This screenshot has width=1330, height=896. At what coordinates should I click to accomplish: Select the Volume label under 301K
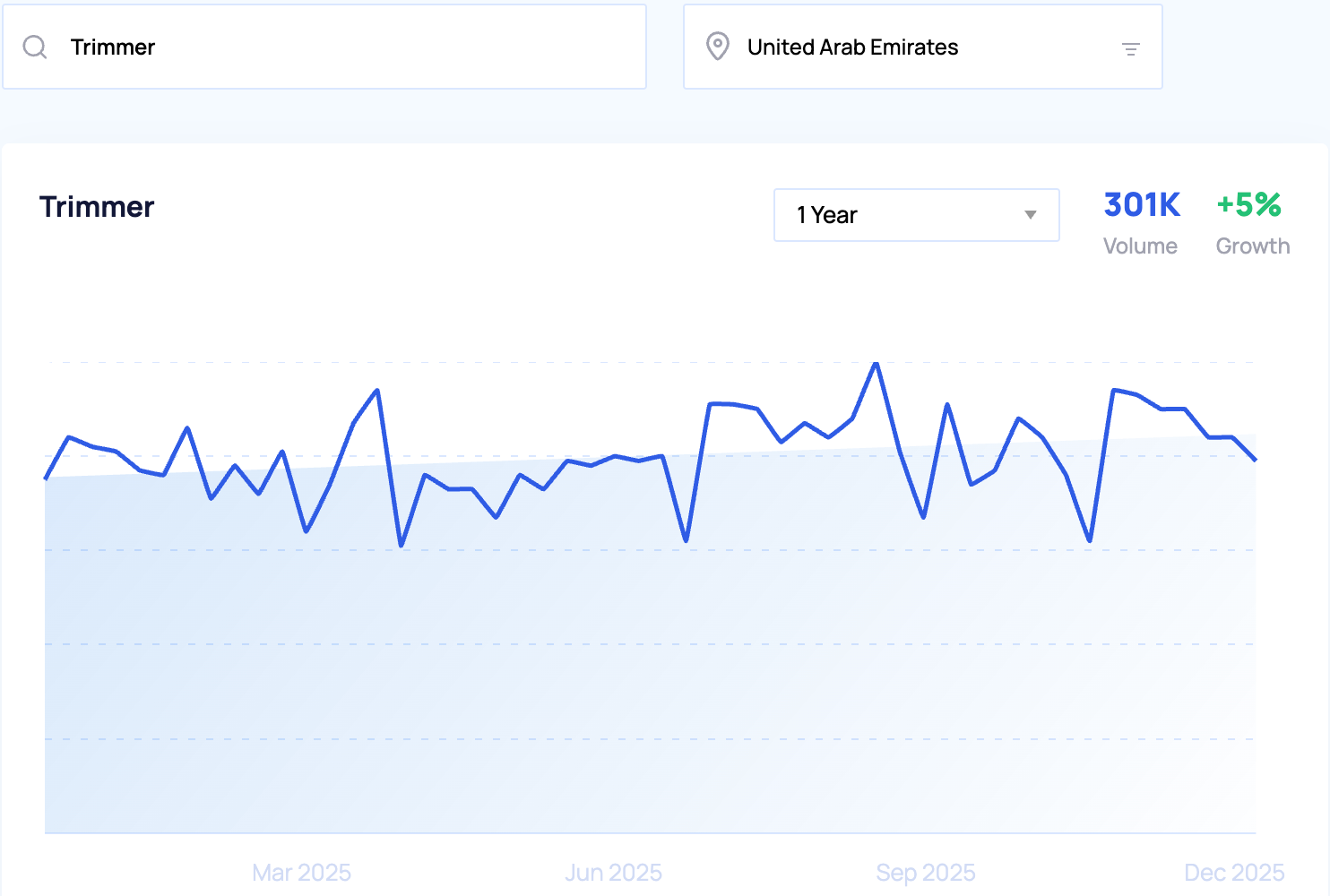(x=1140, y=246)
